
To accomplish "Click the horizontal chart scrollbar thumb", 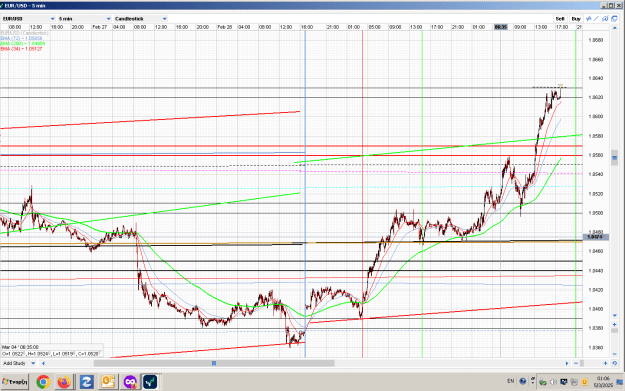I will pos(214,363).
